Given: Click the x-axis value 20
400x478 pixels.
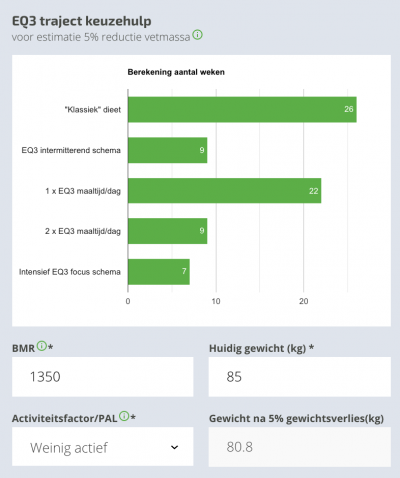Looking at the screenshot, I should pyautogui.click(x=303, y=301).
